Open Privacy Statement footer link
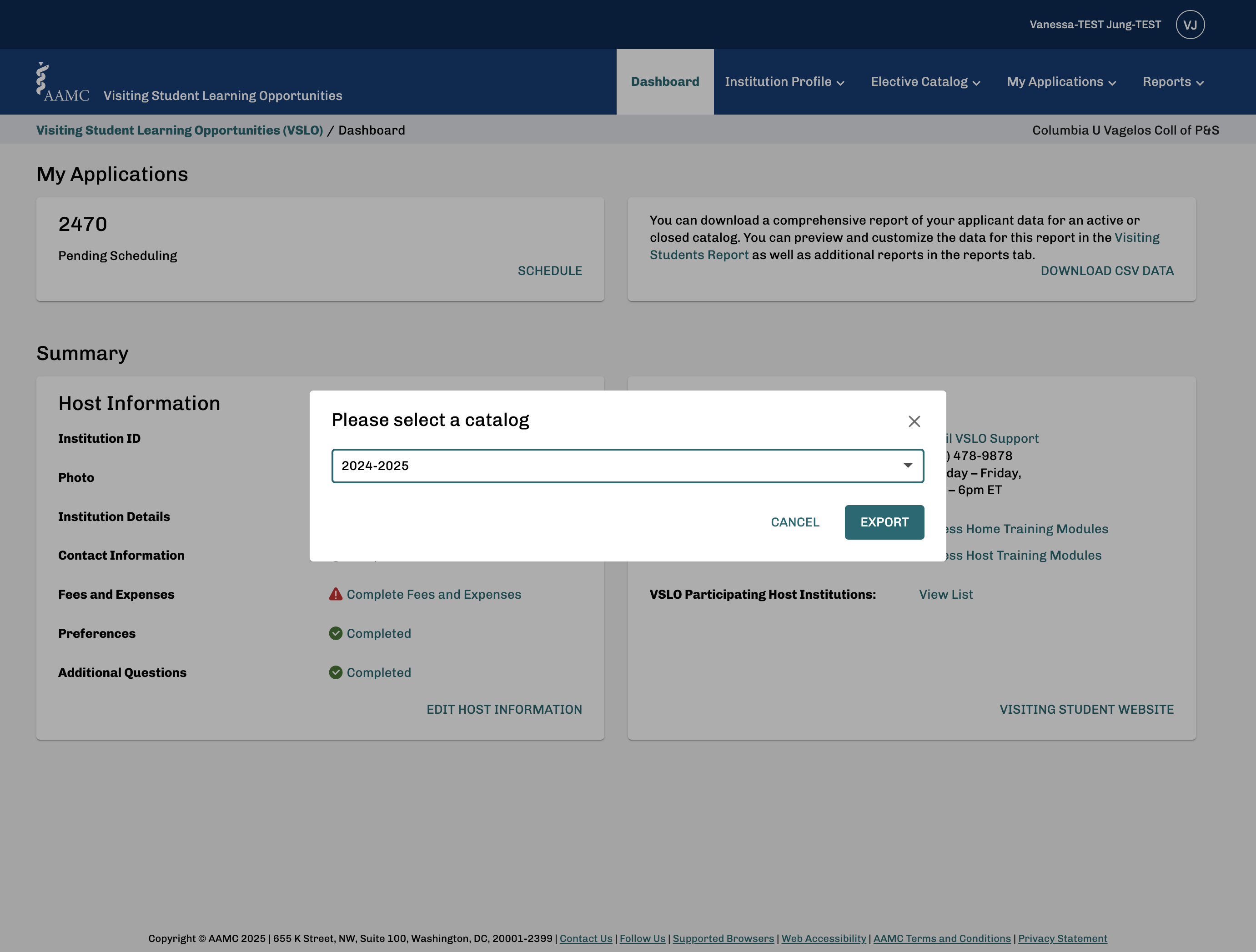 (1062, 938)
